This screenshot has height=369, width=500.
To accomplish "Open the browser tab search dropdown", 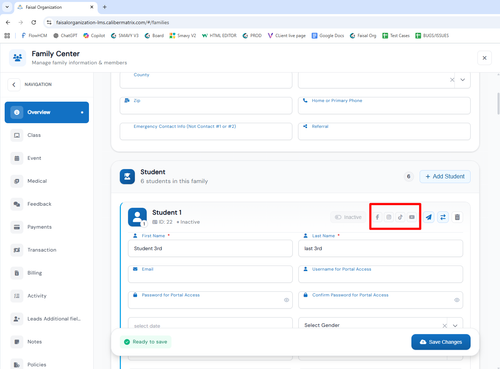I will point(7,7).
